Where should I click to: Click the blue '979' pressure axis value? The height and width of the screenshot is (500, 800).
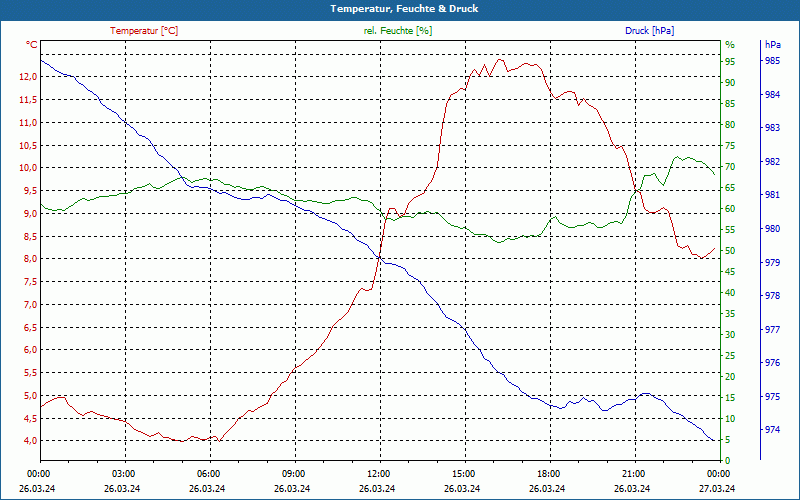point(772,262)
